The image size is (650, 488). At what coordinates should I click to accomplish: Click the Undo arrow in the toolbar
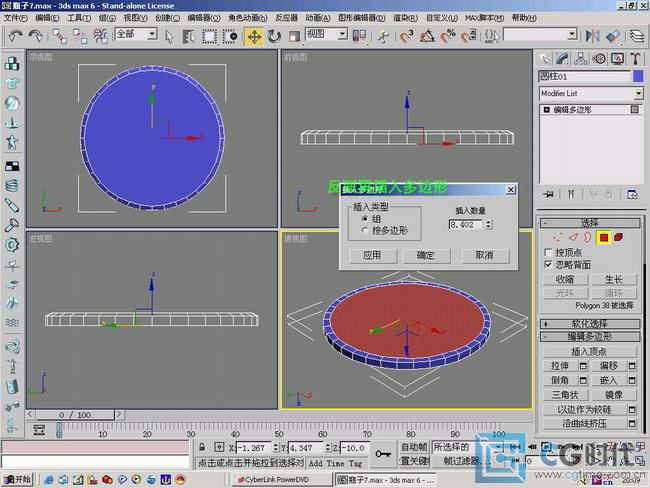(15, 36)
